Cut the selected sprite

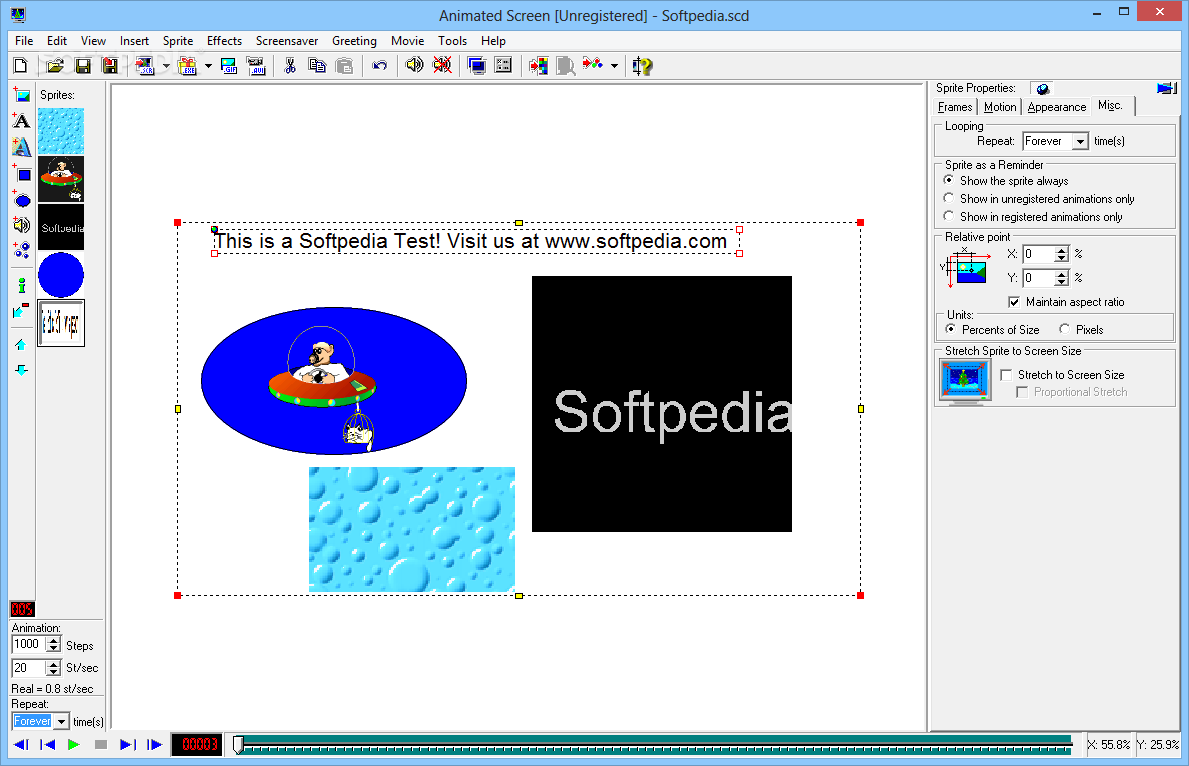coord(290,66)
